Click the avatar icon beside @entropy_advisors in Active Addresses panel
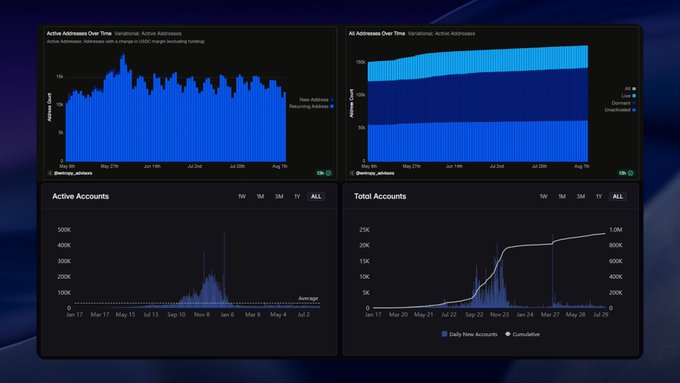The width and height of the screenshot is (680, 383). [x=49, y=173]
